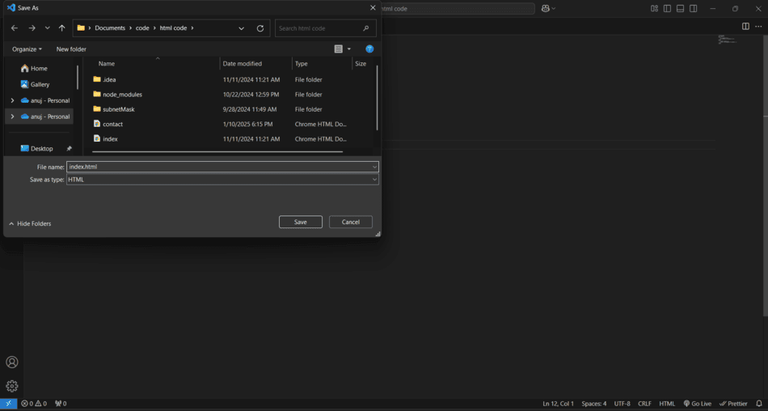The image size is (768, 411).
Task: Open notifications bell in status bar
Action: pyautogui.click(x=759, y=404)
